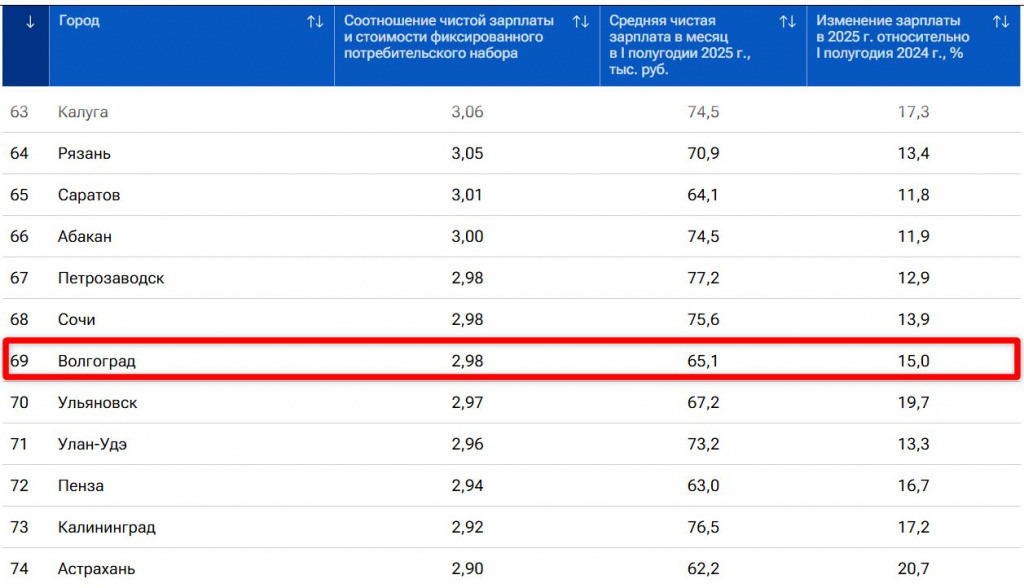This screenshot has width=1024, height=588.
Task: Click the Средняя чистая зарплата header text
Action: [679, 45]
